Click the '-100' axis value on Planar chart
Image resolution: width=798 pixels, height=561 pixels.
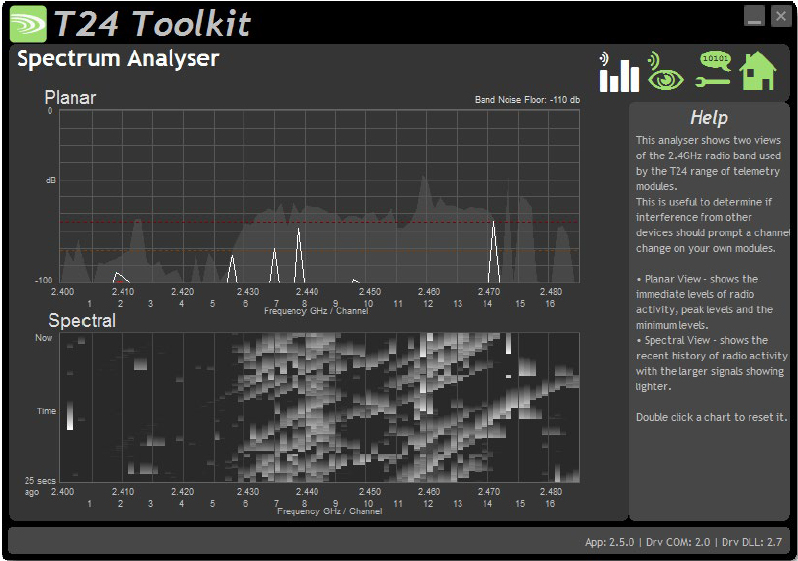pos(43,280)
